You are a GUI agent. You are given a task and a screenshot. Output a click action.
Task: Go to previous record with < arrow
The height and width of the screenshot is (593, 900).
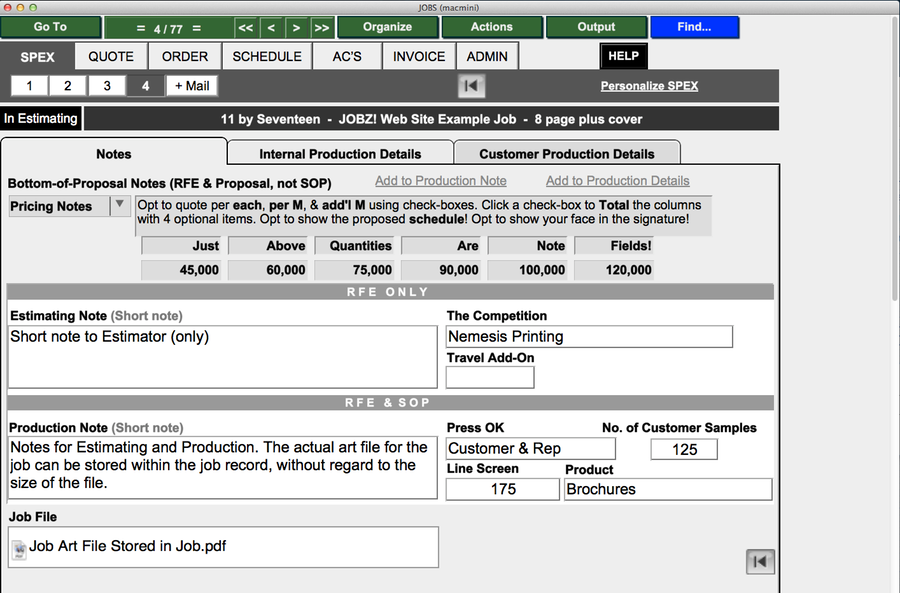271,27
